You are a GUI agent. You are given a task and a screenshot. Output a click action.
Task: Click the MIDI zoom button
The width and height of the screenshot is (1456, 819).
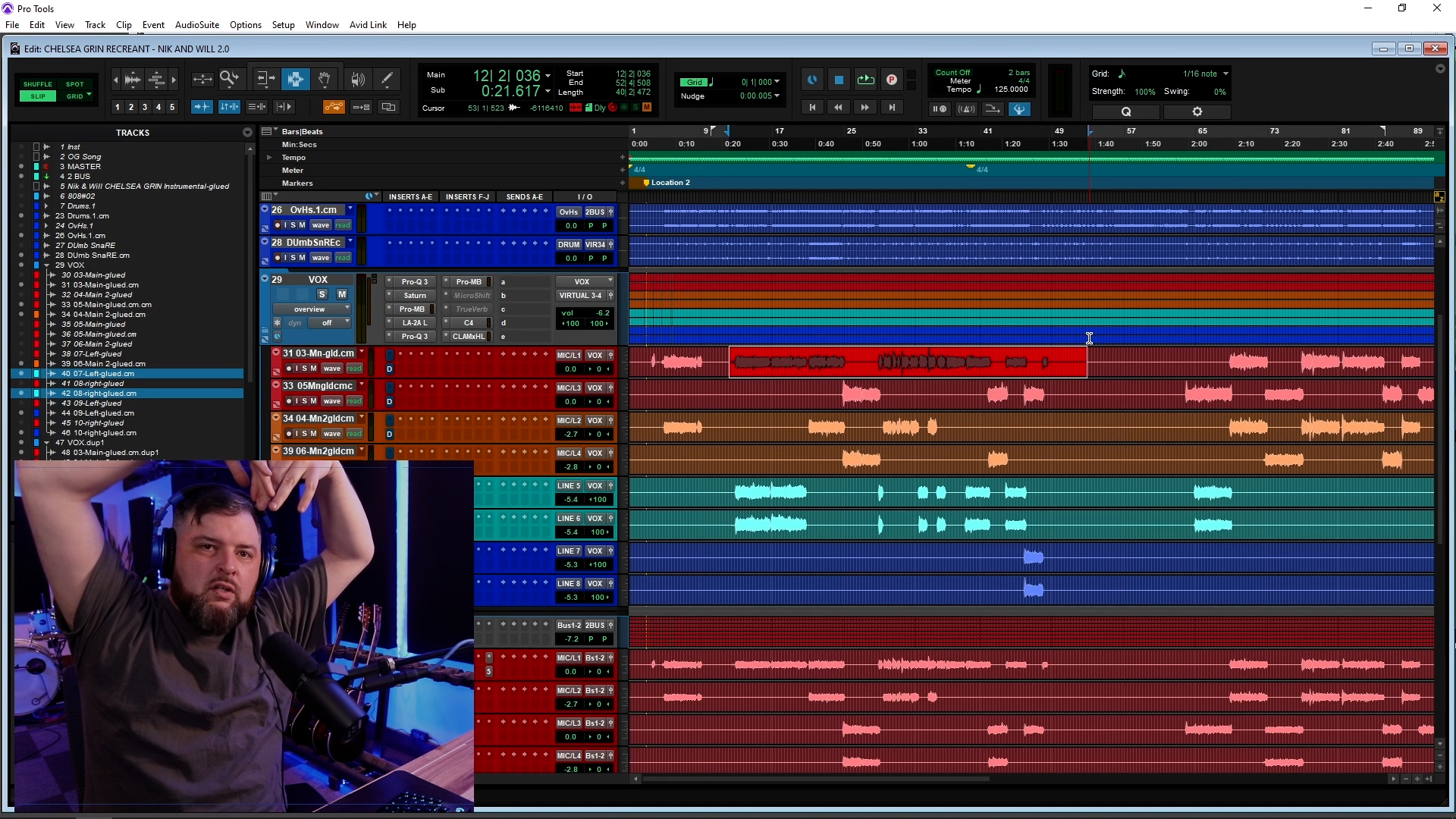point(157,79)
